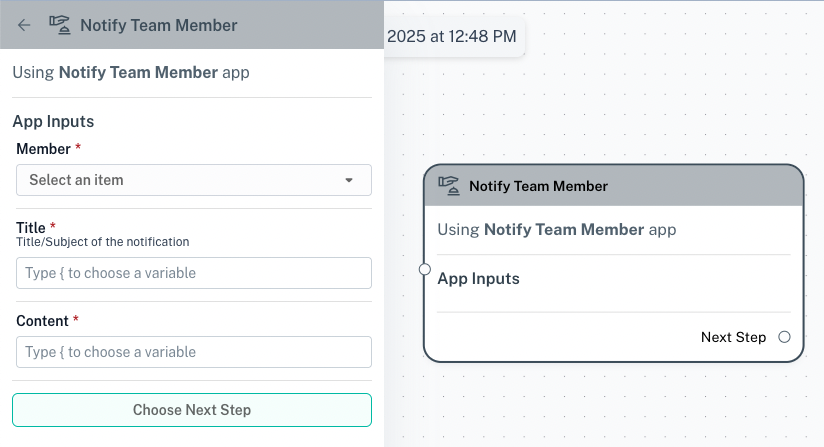
Task: Click the App Inputs section inside the canvas node
Action: [x=478, y=279]
